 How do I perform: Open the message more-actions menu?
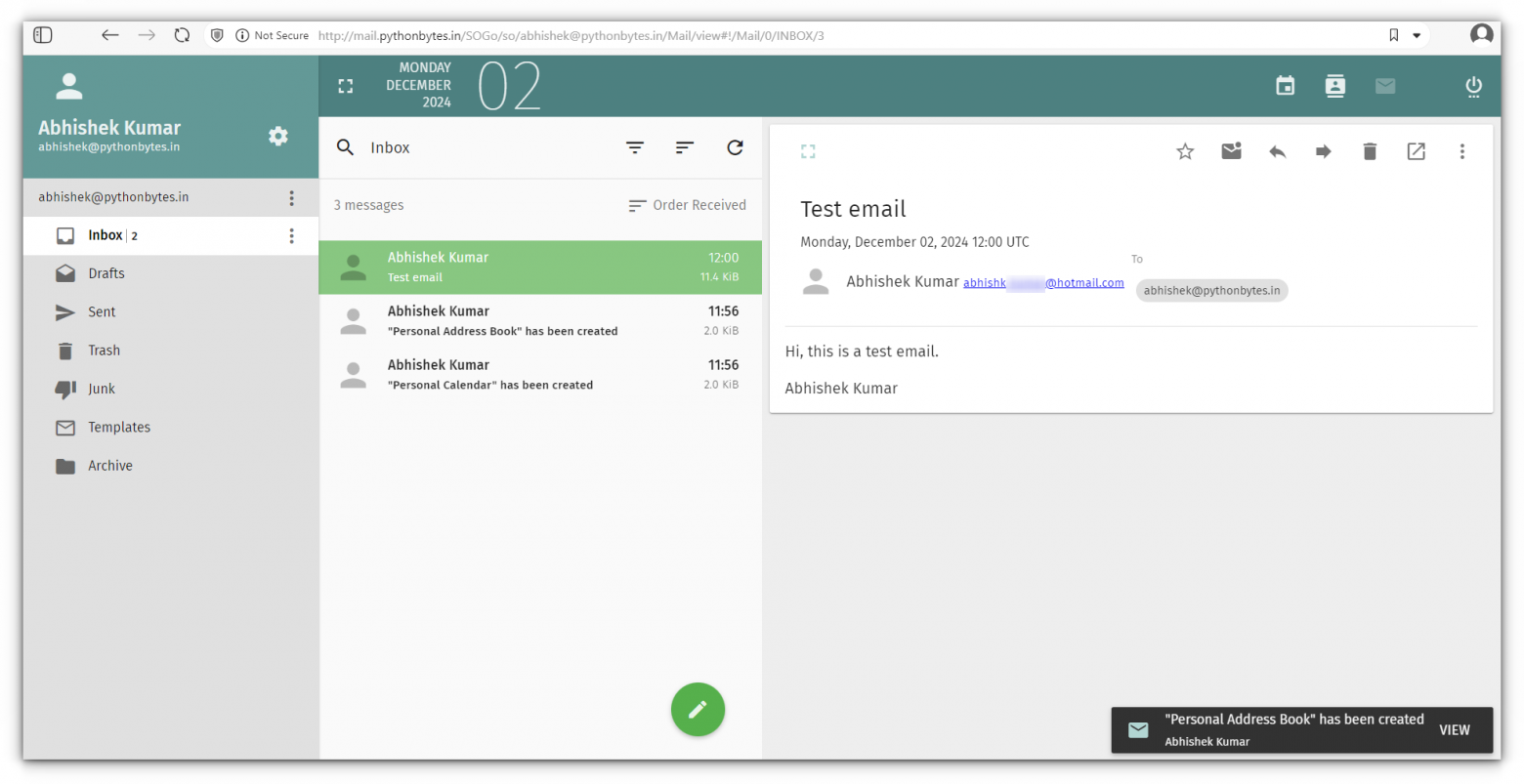point(1462,151)
